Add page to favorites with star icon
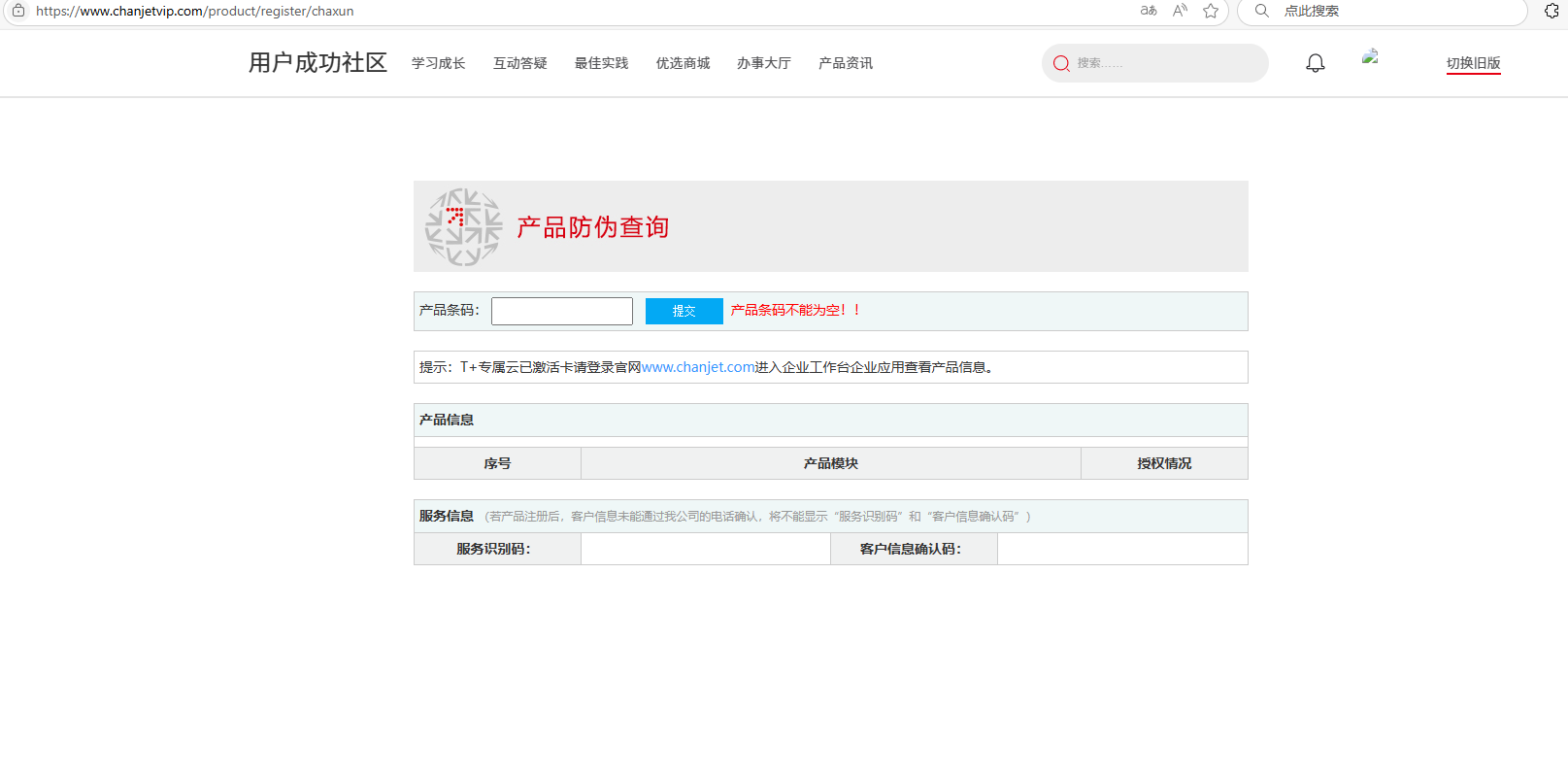This screenshot has width=1568, height=776. (x=1211, y=11)
